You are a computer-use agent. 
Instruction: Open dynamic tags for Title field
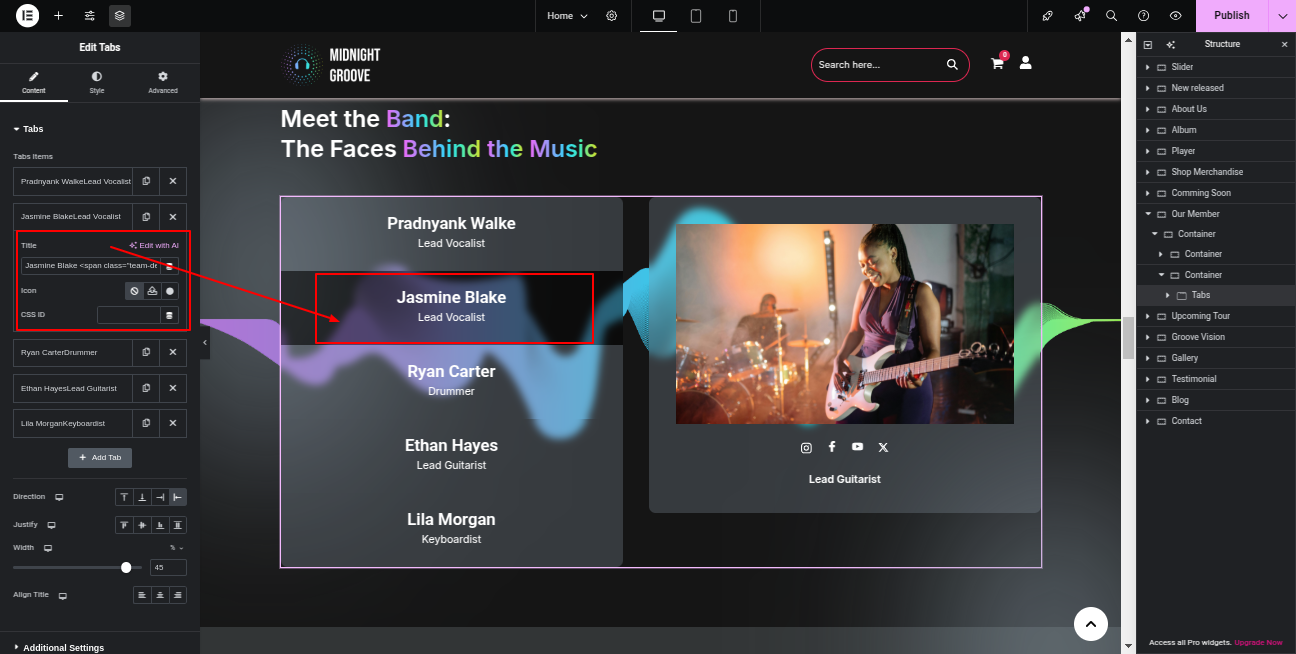point(170,266)
